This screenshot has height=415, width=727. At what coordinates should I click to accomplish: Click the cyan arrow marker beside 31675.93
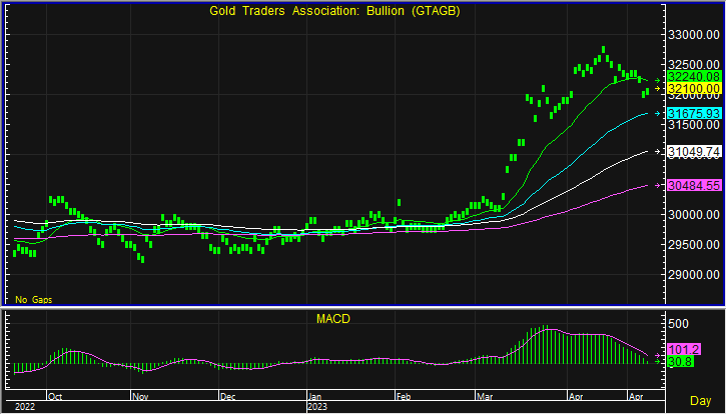coord(657,114)
